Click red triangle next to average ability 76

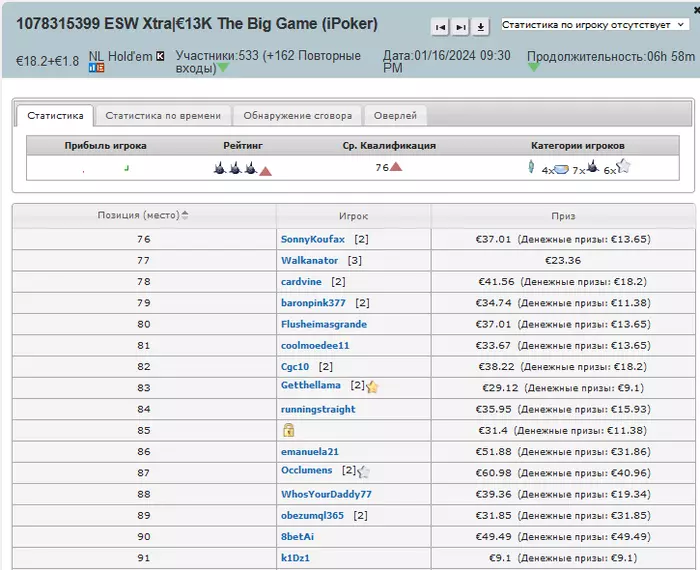coord(396,167)
